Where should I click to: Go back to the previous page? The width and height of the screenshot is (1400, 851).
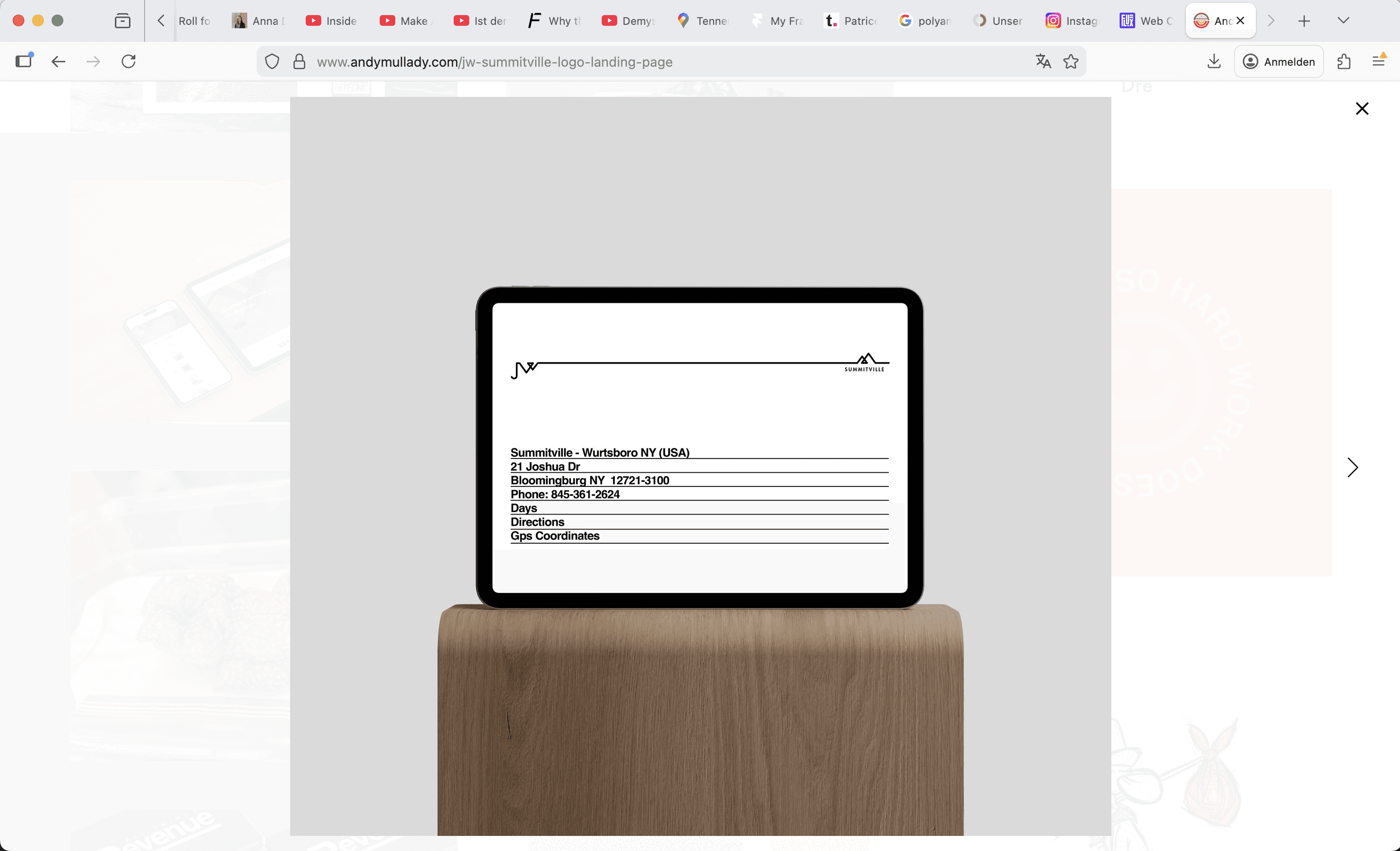click(58, 61)
